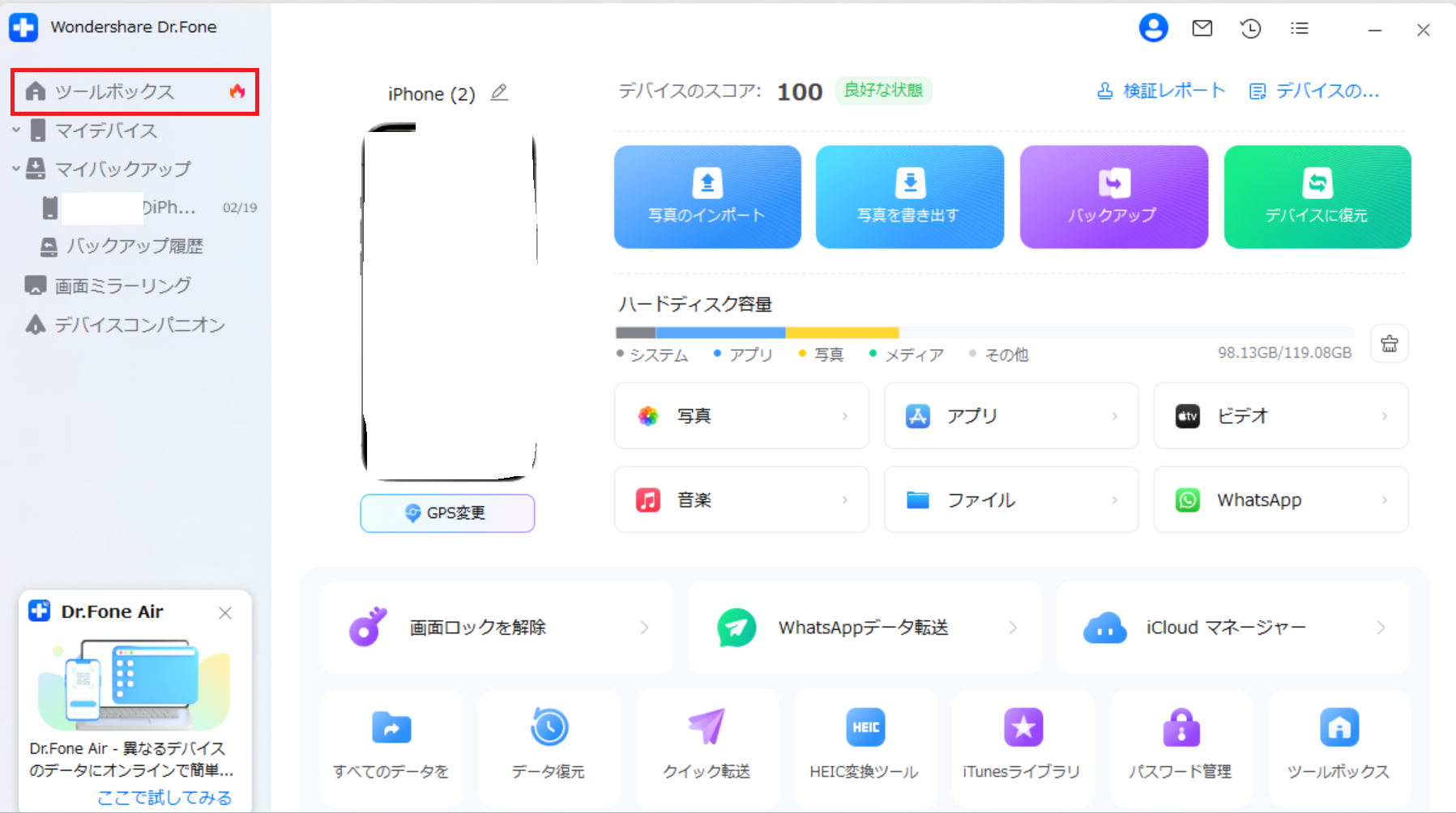Open the ビデオ category card
Viewport: 1456px width, 813px height.
click(1281, 415)
